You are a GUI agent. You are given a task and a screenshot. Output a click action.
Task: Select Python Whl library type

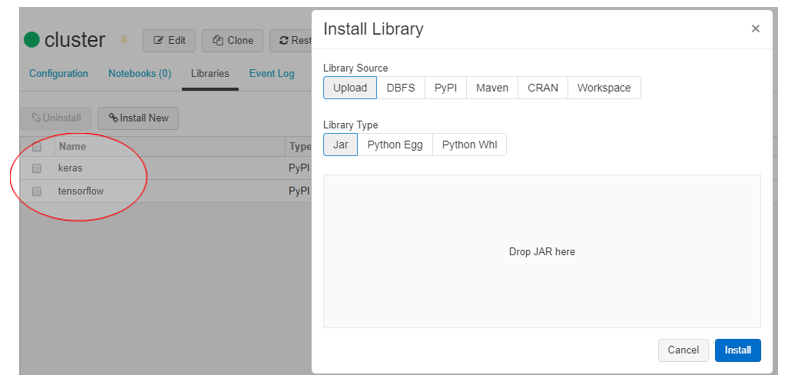pos(469,145)
